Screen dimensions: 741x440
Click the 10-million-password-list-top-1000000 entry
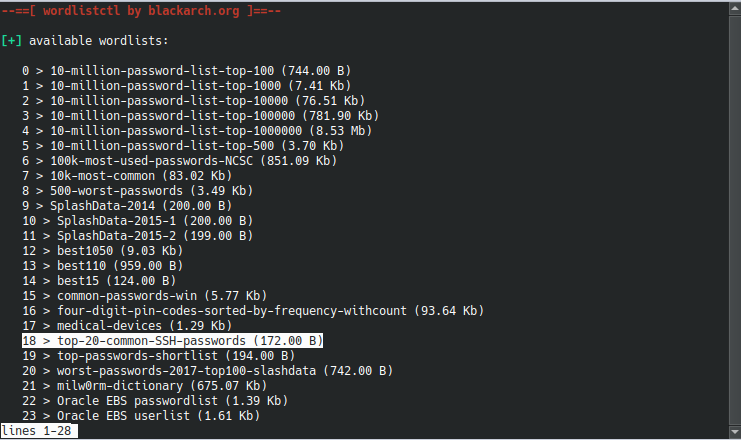coord(197,131)
